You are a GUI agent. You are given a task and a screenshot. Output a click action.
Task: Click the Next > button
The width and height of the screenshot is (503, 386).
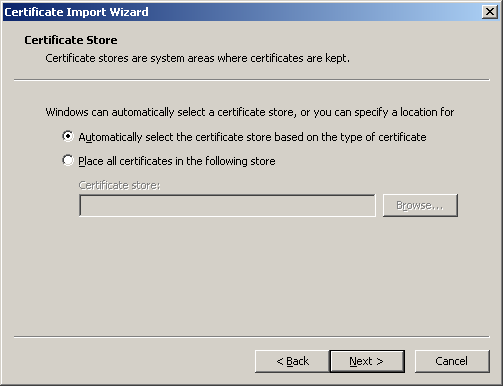367,361
